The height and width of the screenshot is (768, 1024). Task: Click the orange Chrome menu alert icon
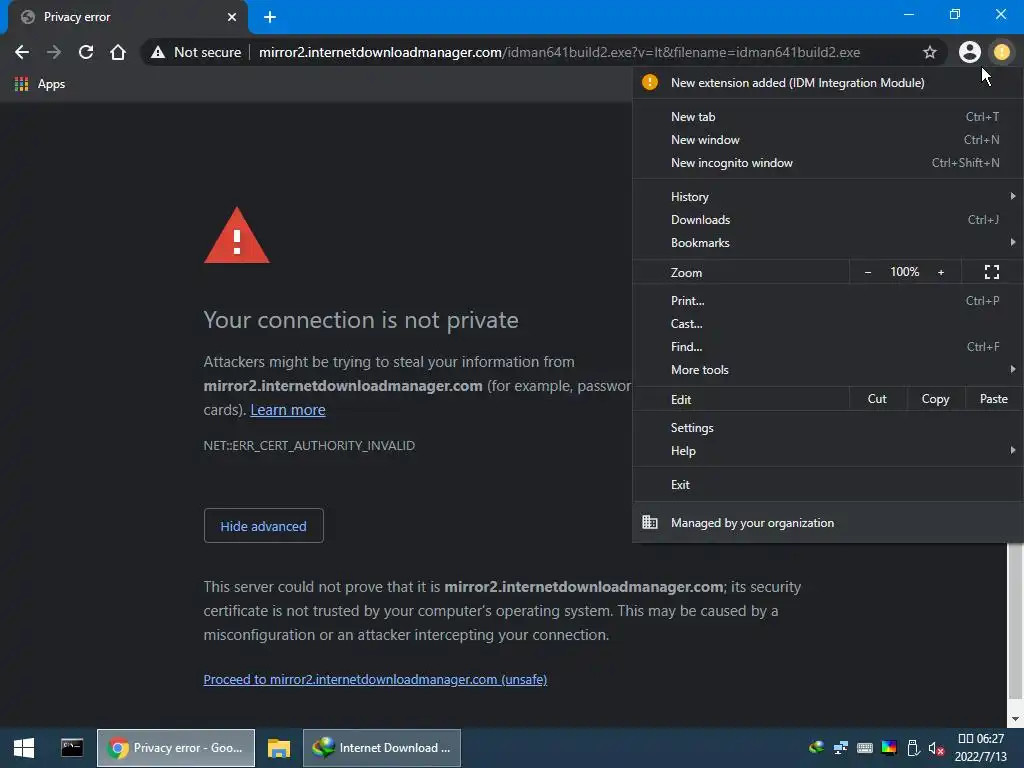(x=1001, y=52)
